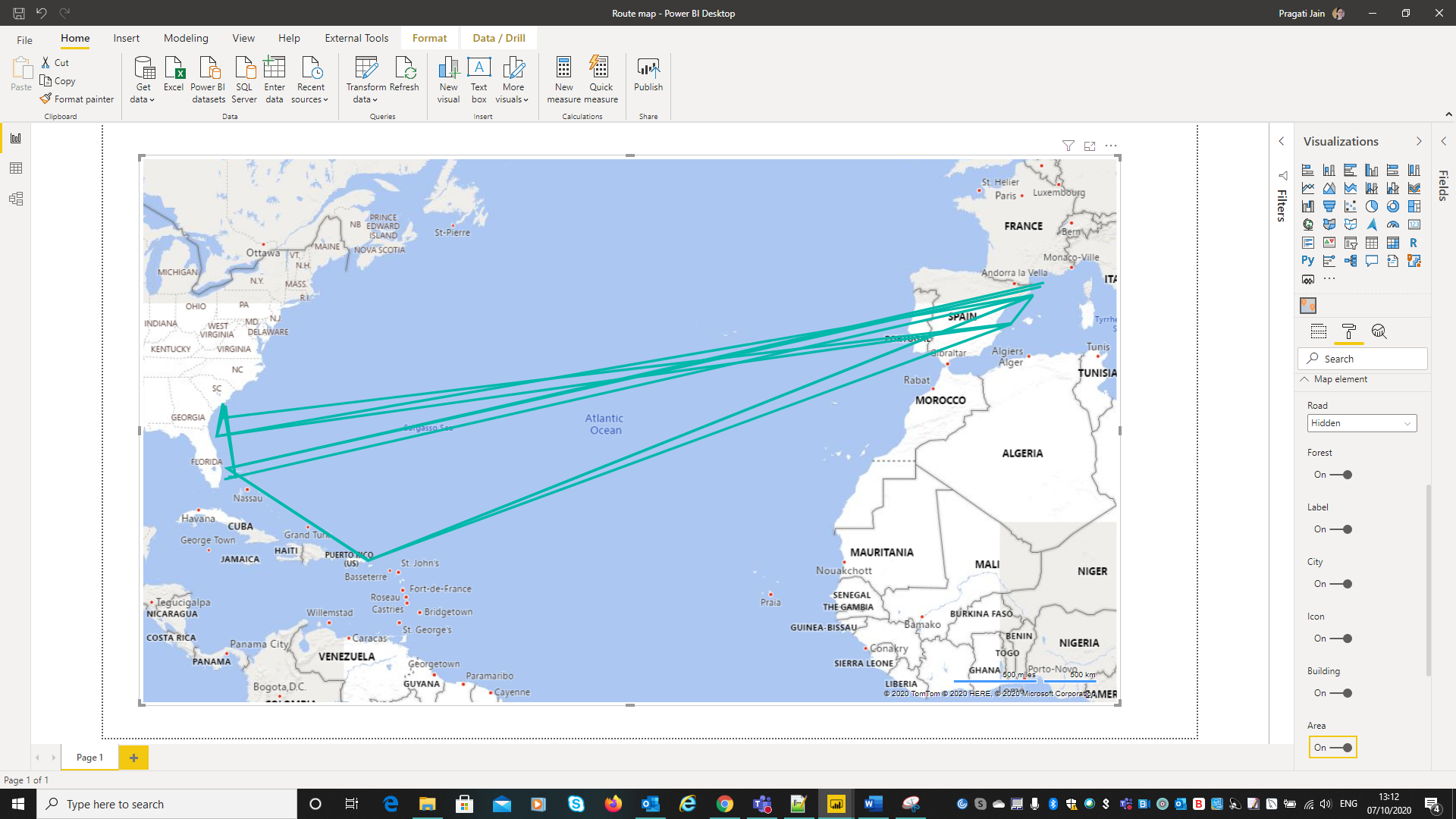Screen dimensions: 1456x819
Task: Open the More visuals dropdown
Action: click(x=513, y=80)
